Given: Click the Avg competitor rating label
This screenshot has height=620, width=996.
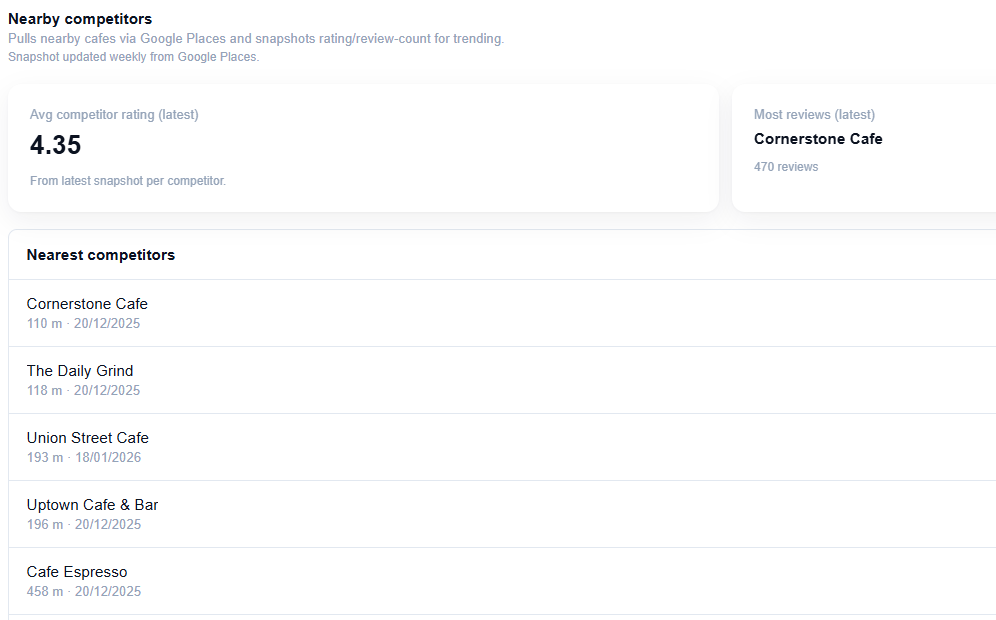Looking at the screenshot, I should click(114, 115).
